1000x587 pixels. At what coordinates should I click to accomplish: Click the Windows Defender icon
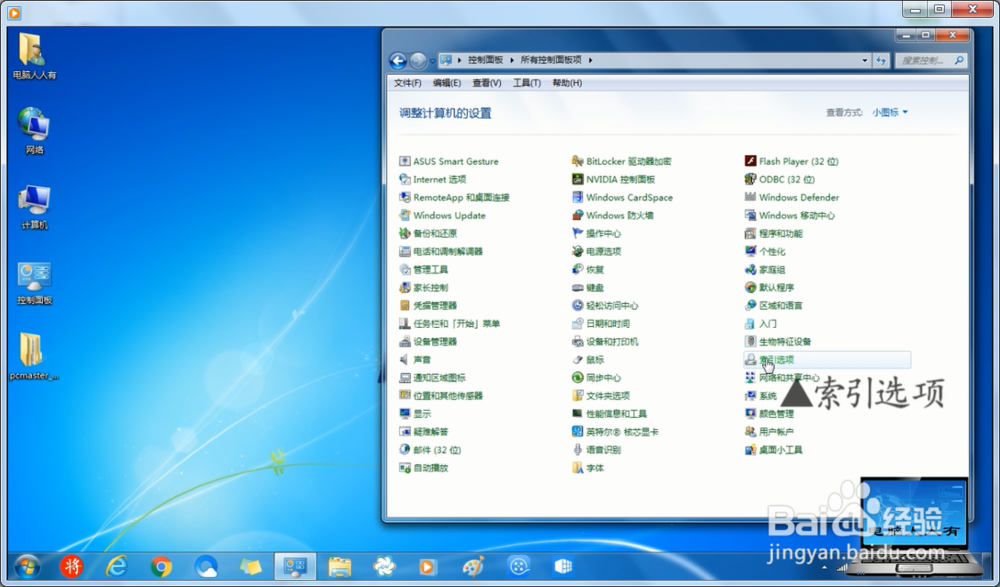(x=750, y=197)
